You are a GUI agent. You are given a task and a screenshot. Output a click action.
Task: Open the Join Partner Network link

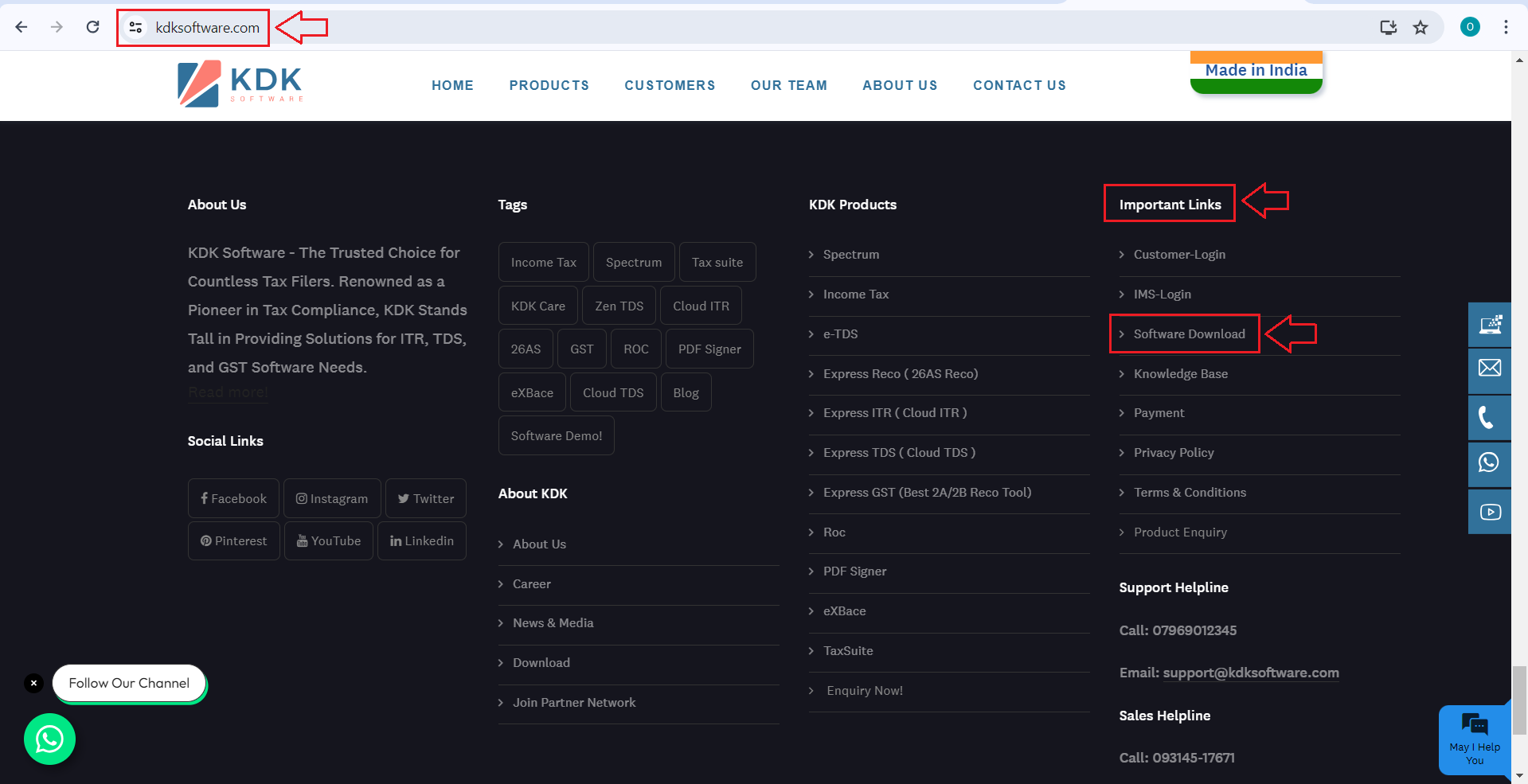(574, 702)
